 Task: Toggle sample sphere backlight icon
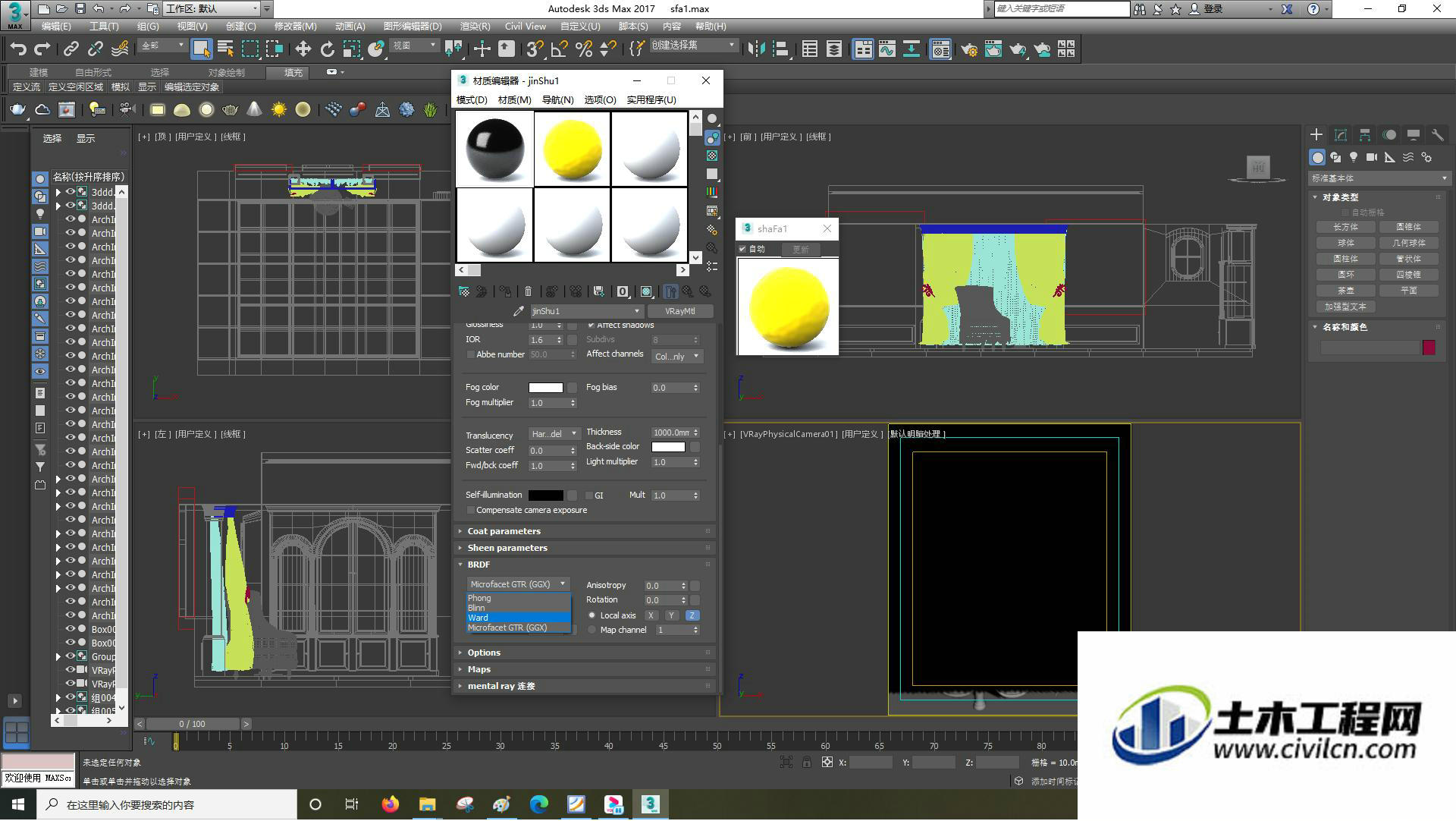(712, 137)
